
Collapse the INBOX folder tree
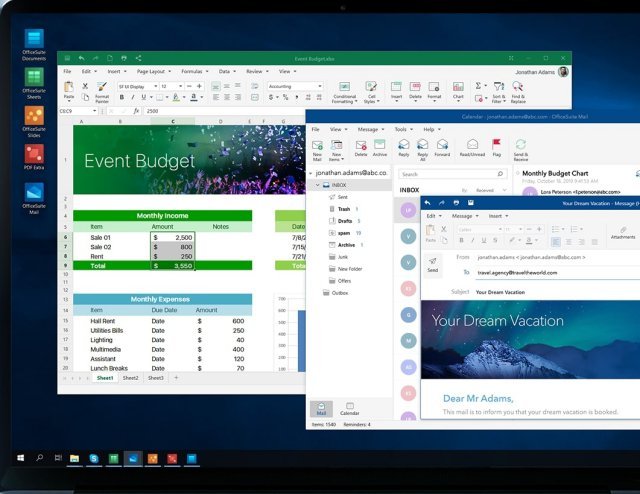click(317, 185)
